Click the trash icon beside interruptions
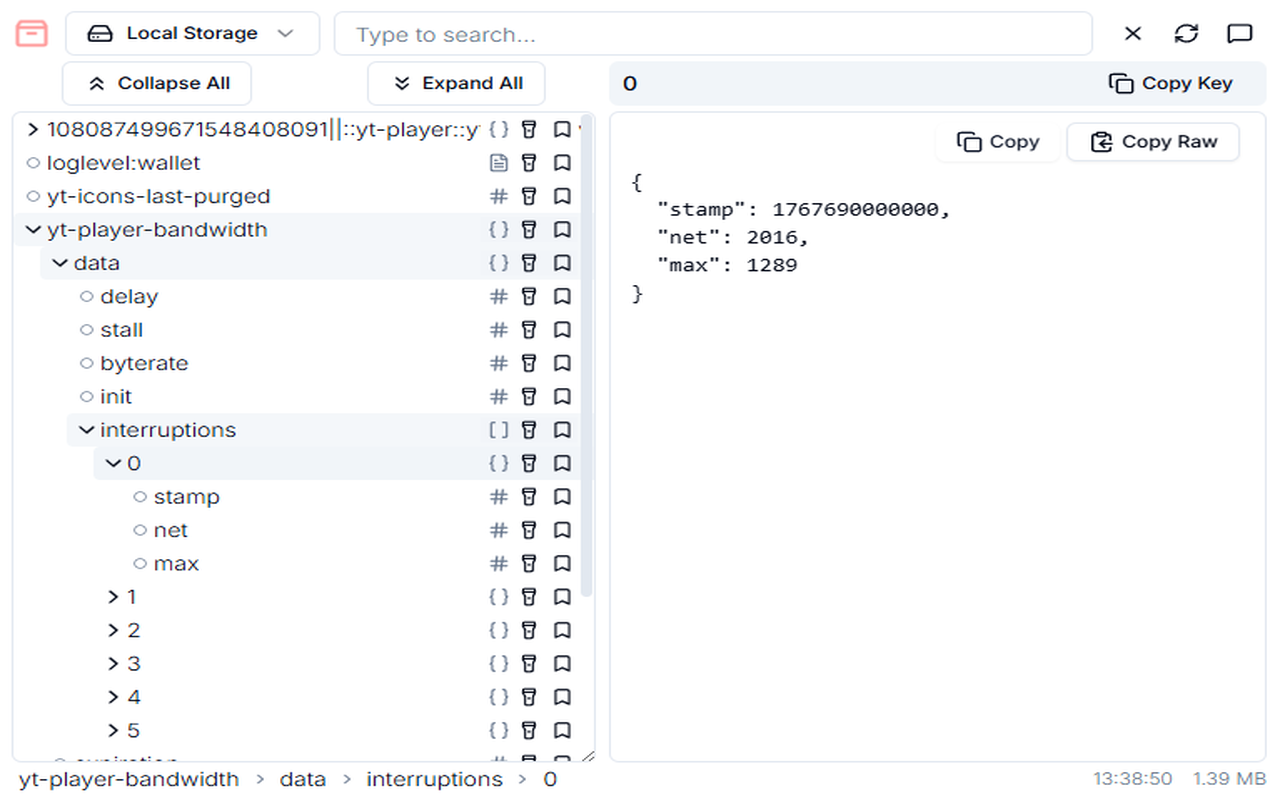Image resolution: width=1280 pixels, height=800 pixels. (x=530, y=430)
